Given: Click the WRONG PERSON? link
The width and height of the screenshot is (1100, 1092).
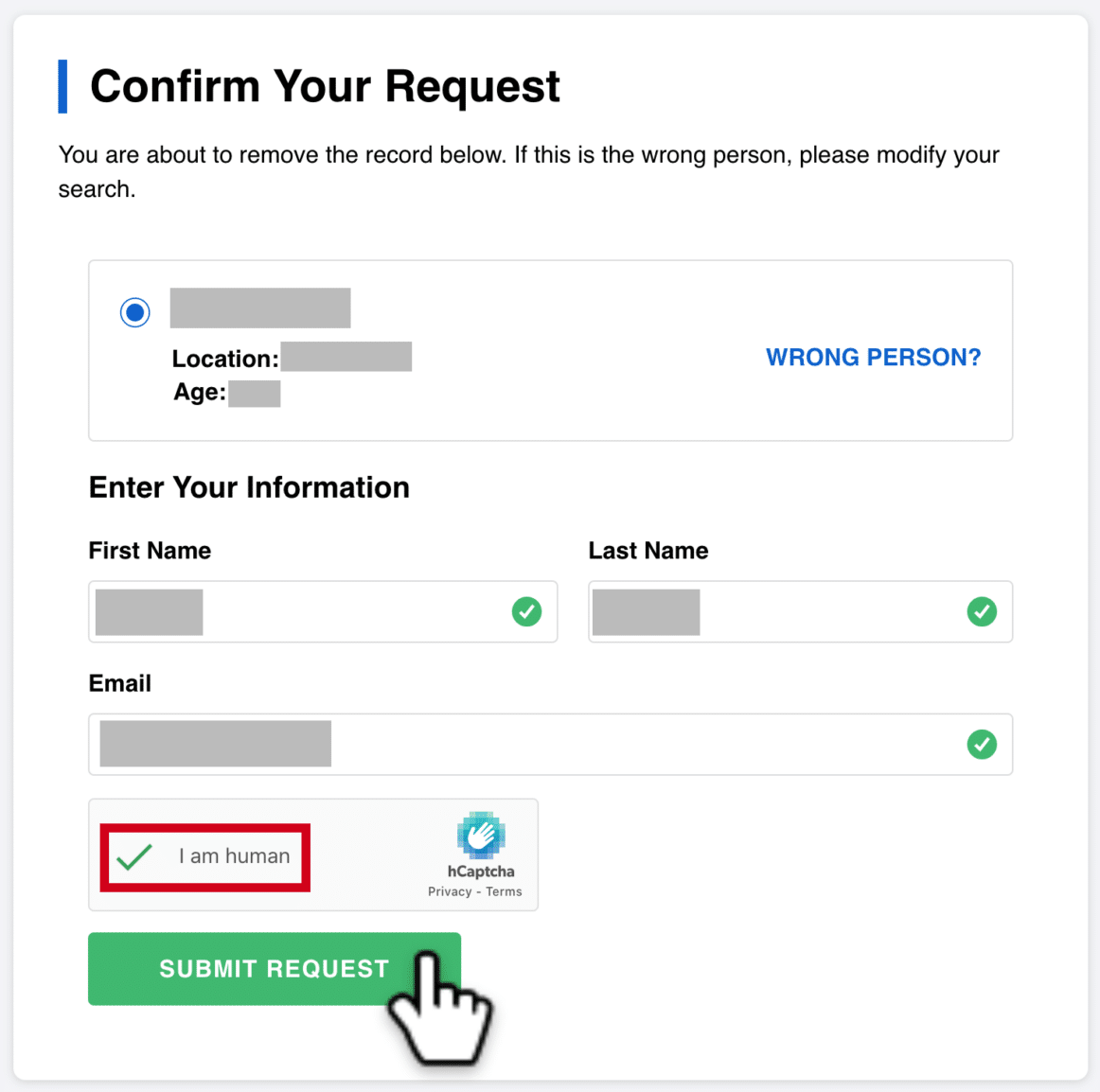Looking at the screenshot, I should [x=873, y=357].
